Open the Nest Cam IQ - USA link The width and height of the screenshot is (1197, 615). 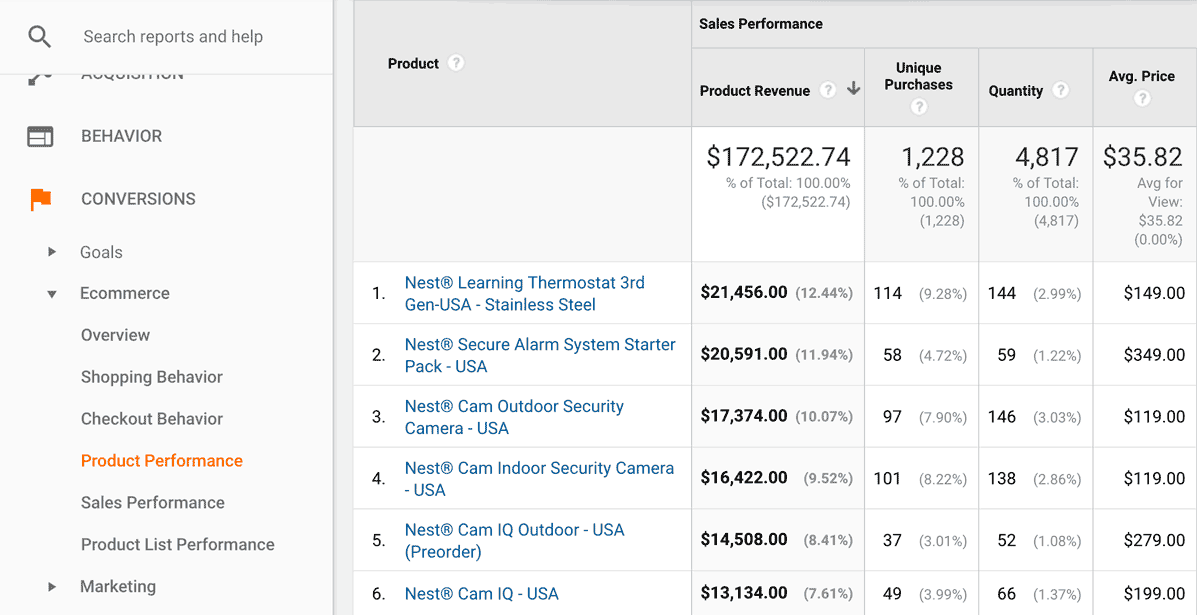pos(481,593)
